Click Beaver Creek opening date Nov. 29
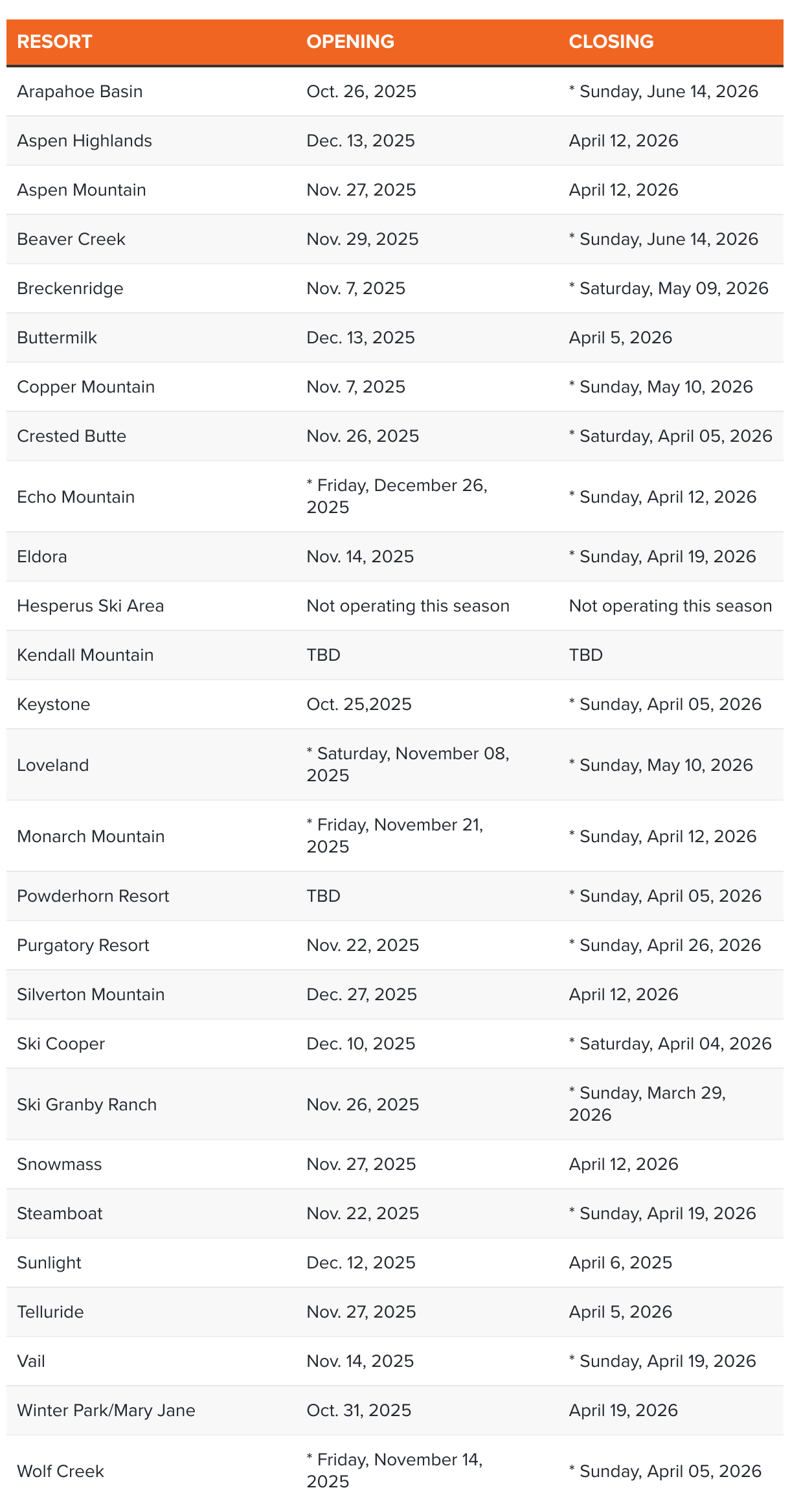Image resolution: width=790 pixels, height=1512 pixels. [362, 239]
